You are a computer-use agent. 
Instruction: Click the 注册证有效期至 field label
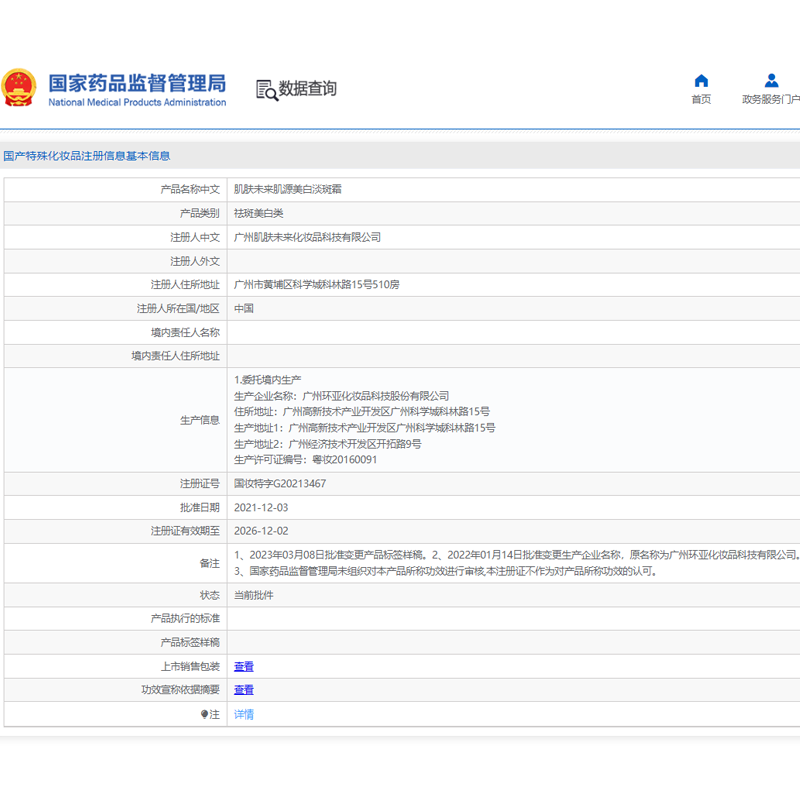[185, 531]
